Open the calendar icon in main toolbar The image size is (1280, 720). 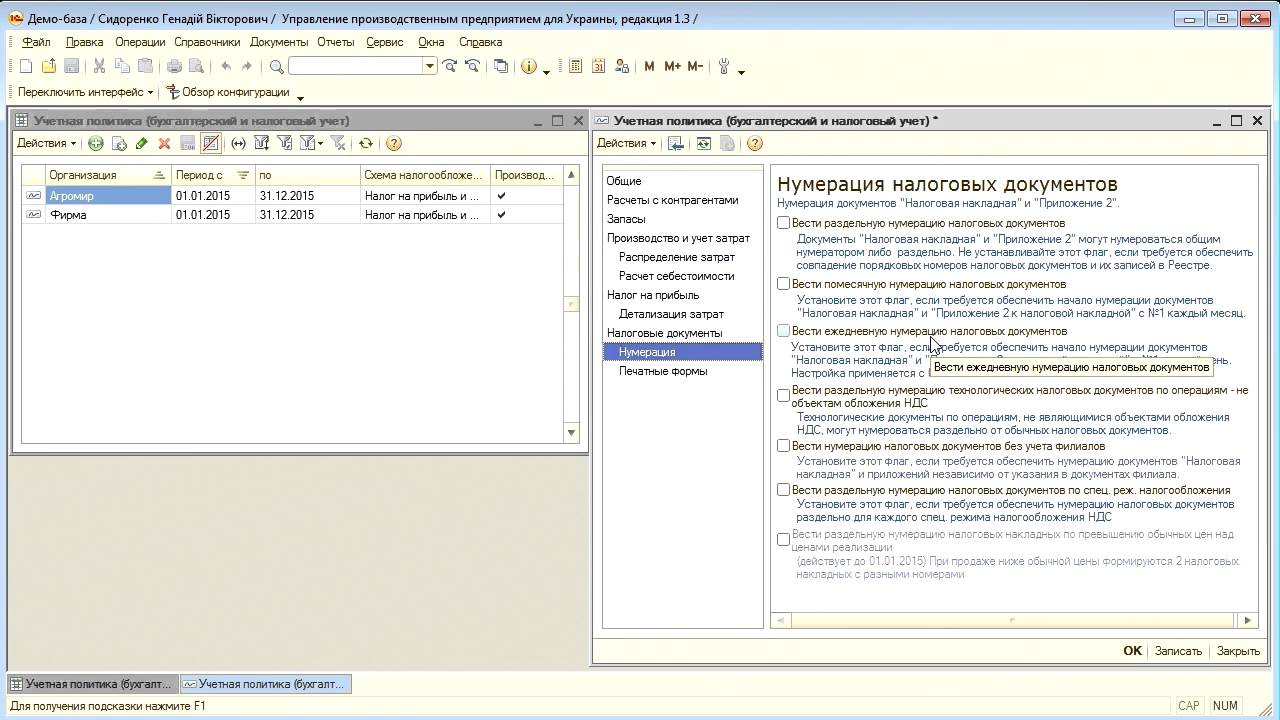(598, 66)
